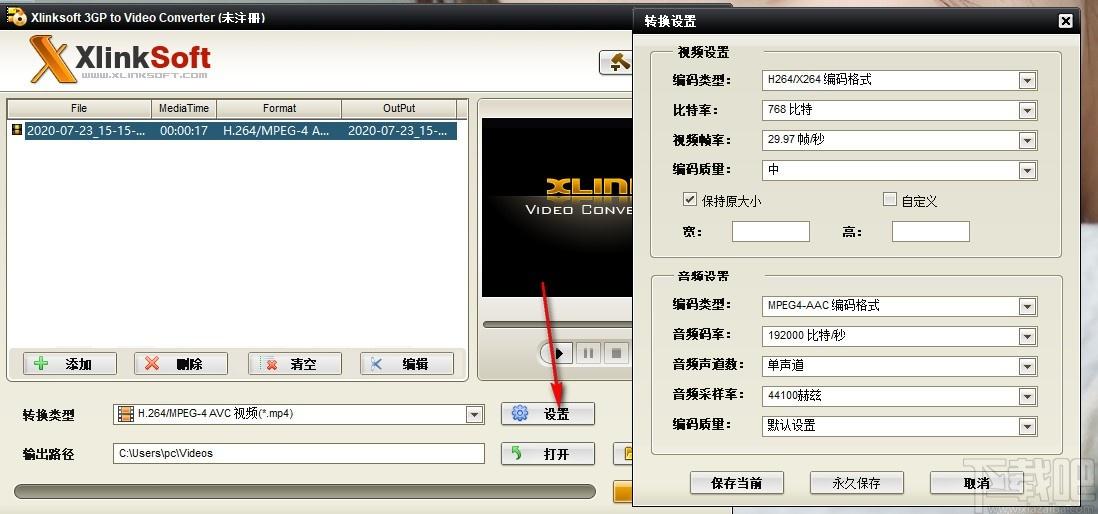Click the 高 (height) input field
The image size is (1098, 514).
click(931, 232)
